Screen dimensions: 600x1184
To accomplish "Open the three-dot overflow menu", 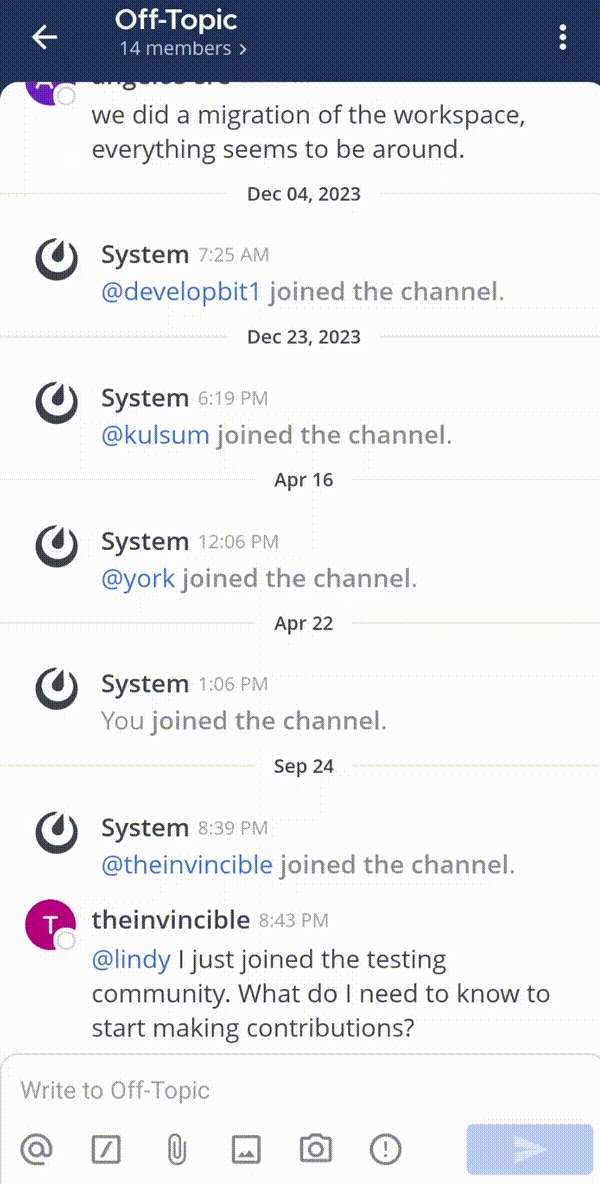I will (563, 38).
